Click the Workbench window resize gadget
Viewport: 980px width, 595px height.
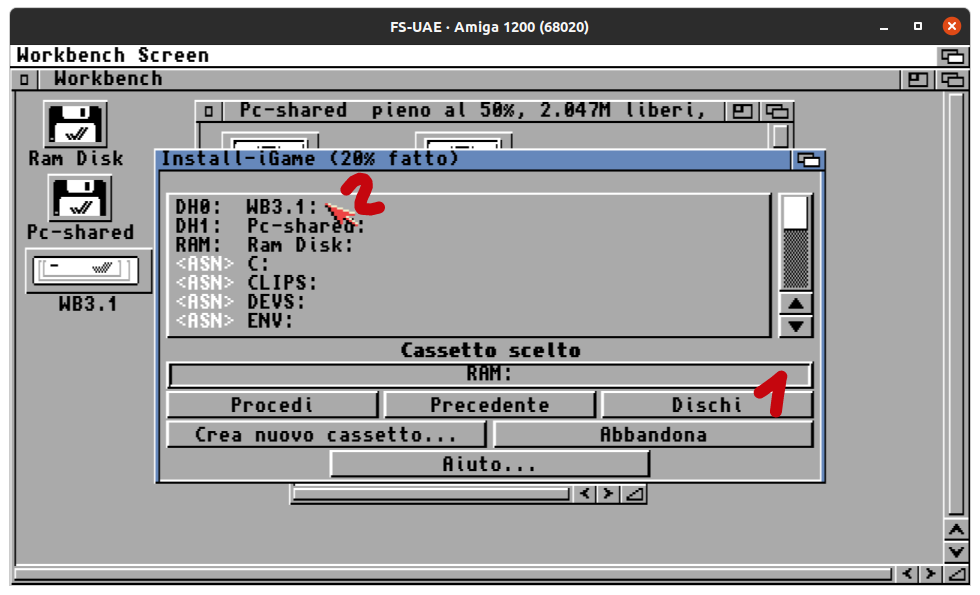pyautogui.click(x=956, y=573)
